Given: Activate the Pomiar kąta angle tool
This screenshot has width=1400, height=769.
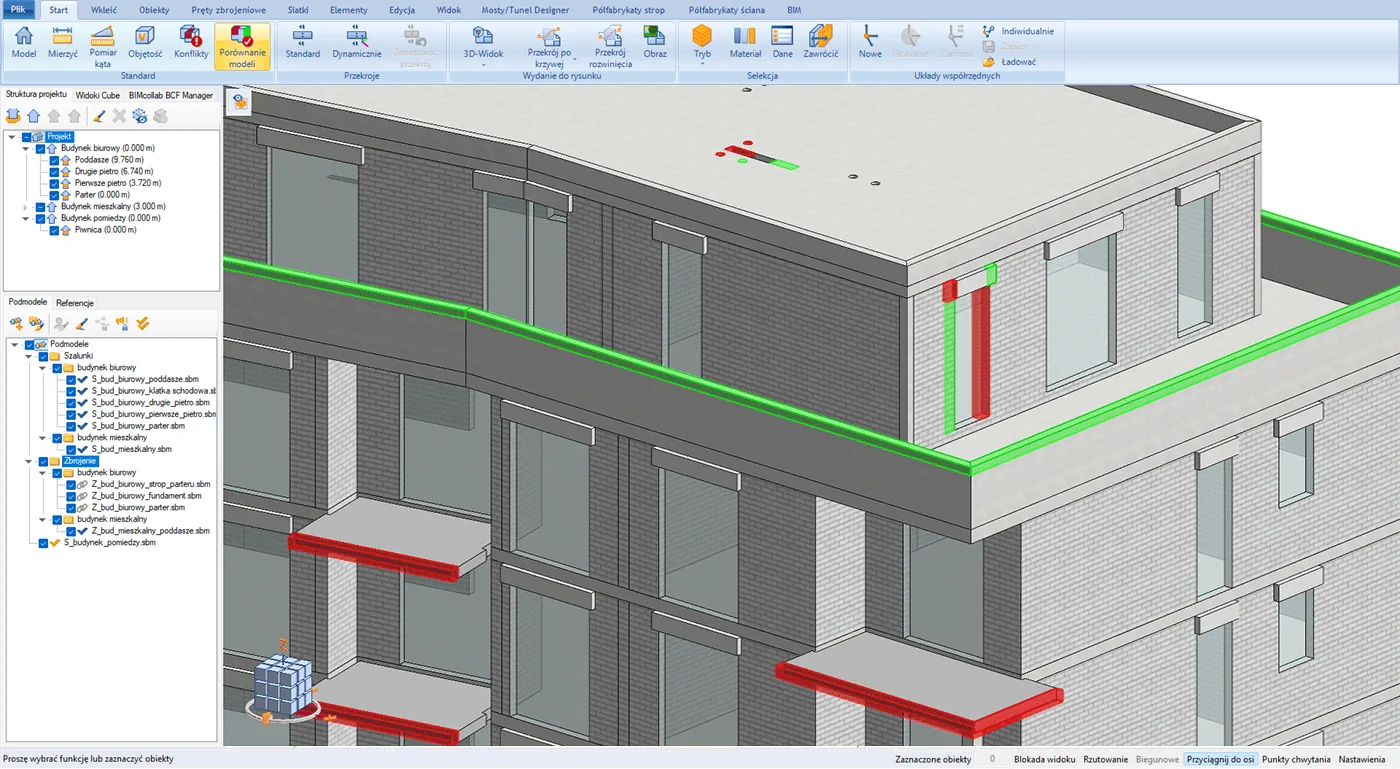Looking at the screenshot, I should tap(103, 46).
